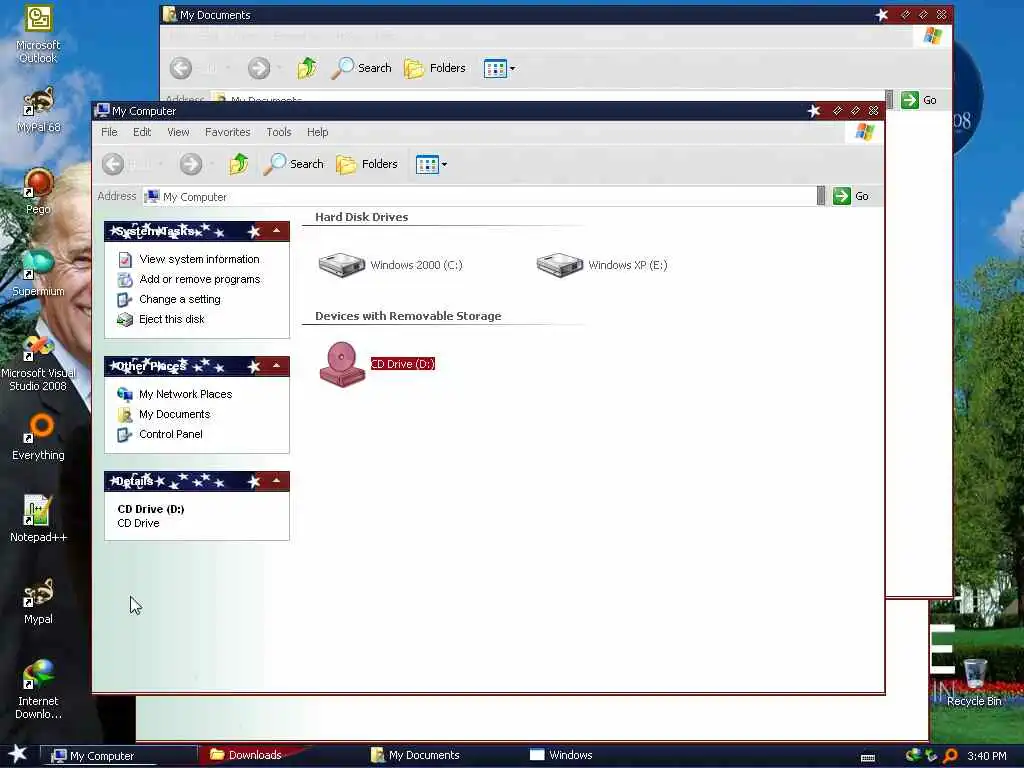Screen dimensions: 1024x768
Task: Click Add or remove programs link
Action: [199, 279]
